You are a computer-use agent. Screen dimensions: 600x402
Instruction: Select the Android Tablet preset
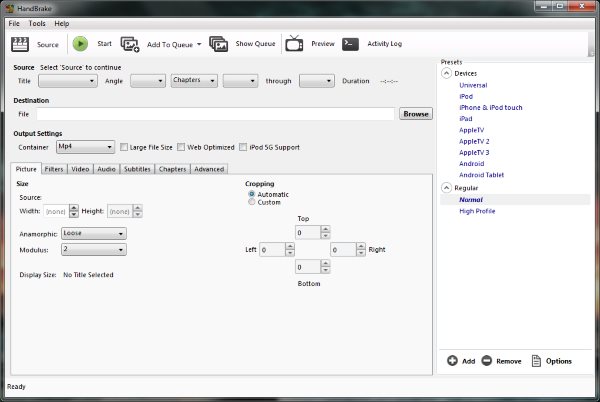(x=481, y=175)
